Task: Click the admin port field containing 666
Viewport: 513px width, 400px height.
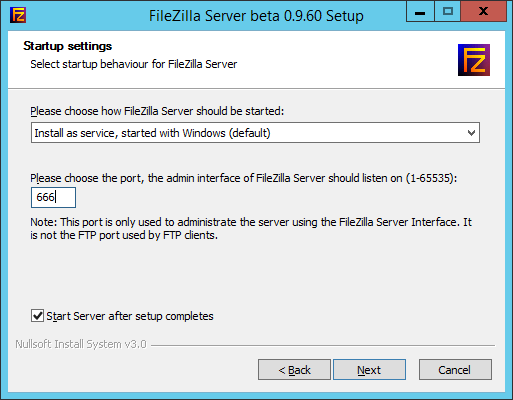Action: [53, 197]
